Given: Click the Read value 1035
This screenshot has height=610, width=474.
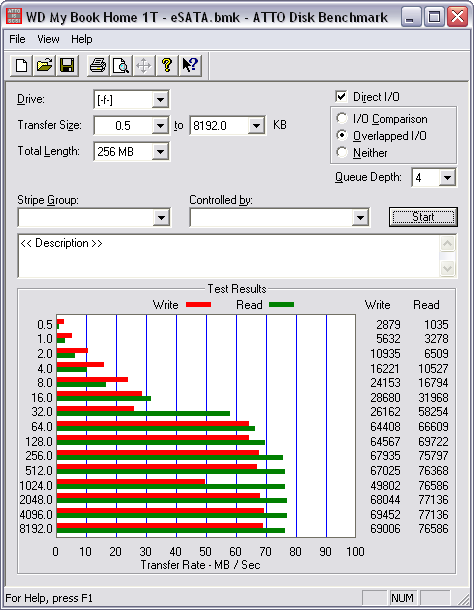Looking at the screenshot, I should pos(436,324).
